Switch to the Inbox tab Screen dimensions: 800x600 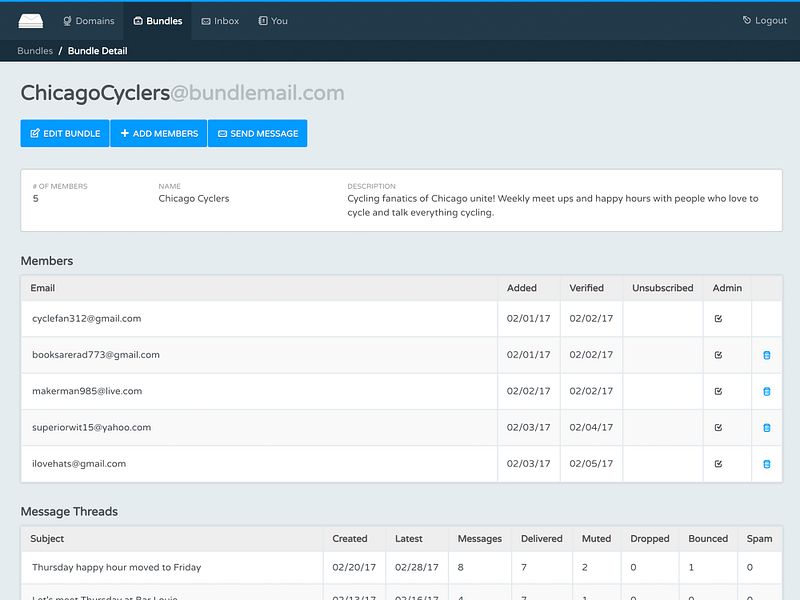pyautogui.click(x=220, y=21)
